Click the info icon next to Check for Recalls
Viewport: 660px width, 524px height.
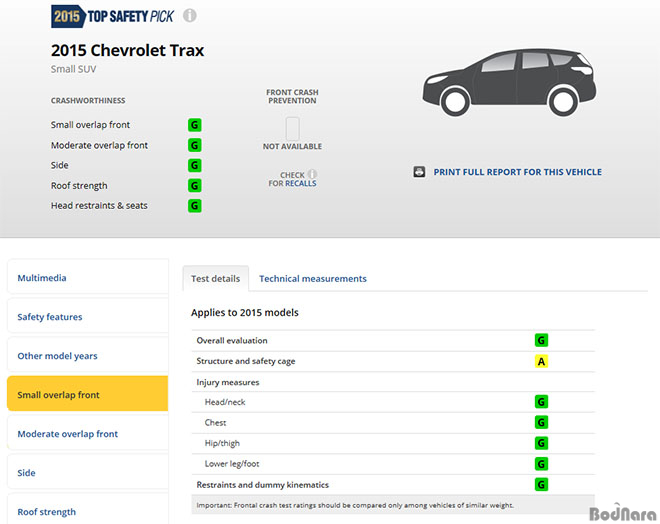coord(312,174)
